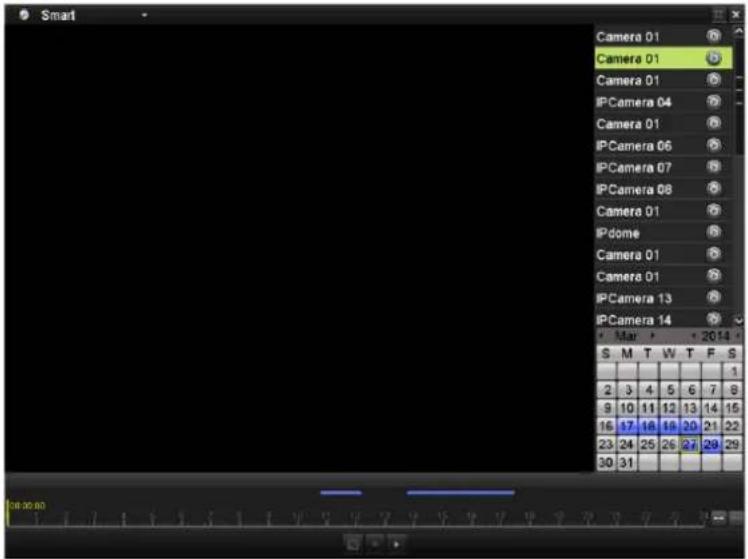Click play icon on highlighted Camera 01
748x559 pixels.
713,59
